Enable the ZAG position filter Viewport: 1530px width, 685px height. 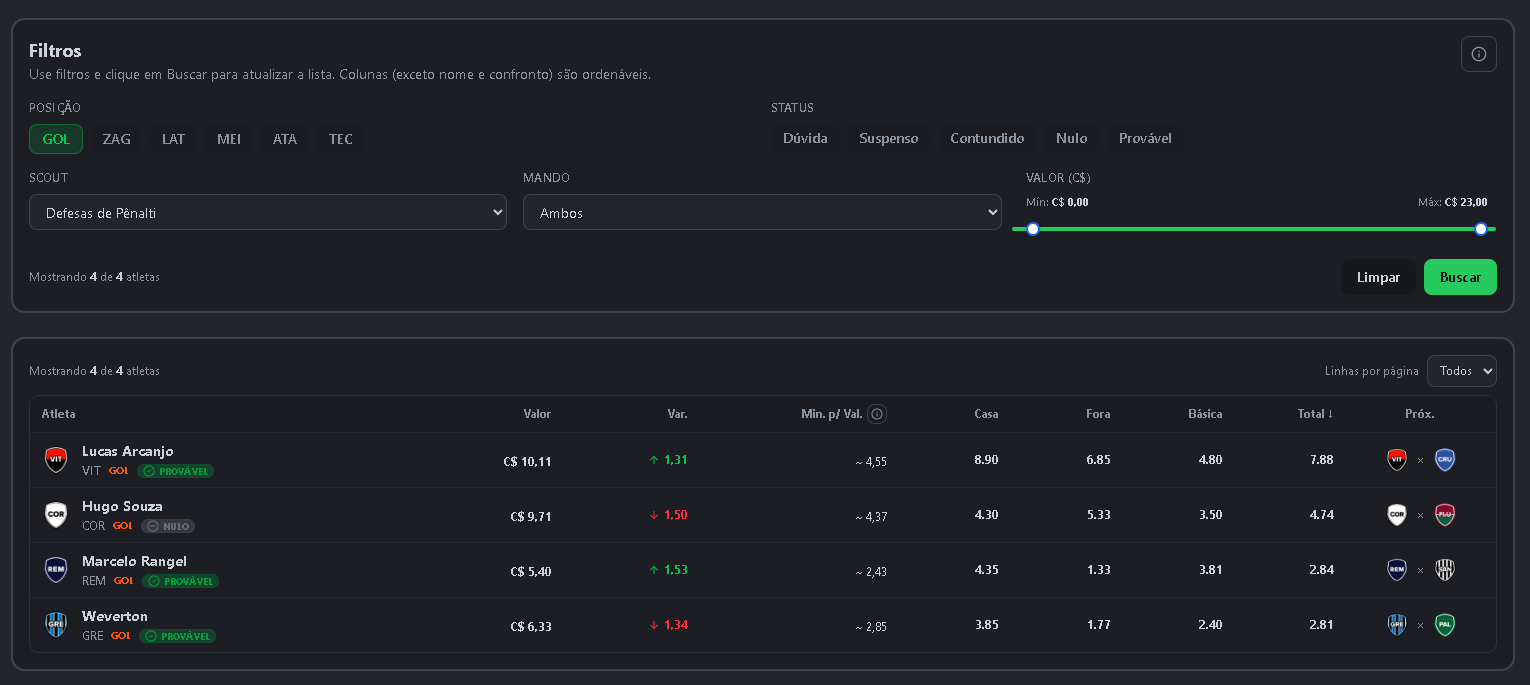point(116,139)
